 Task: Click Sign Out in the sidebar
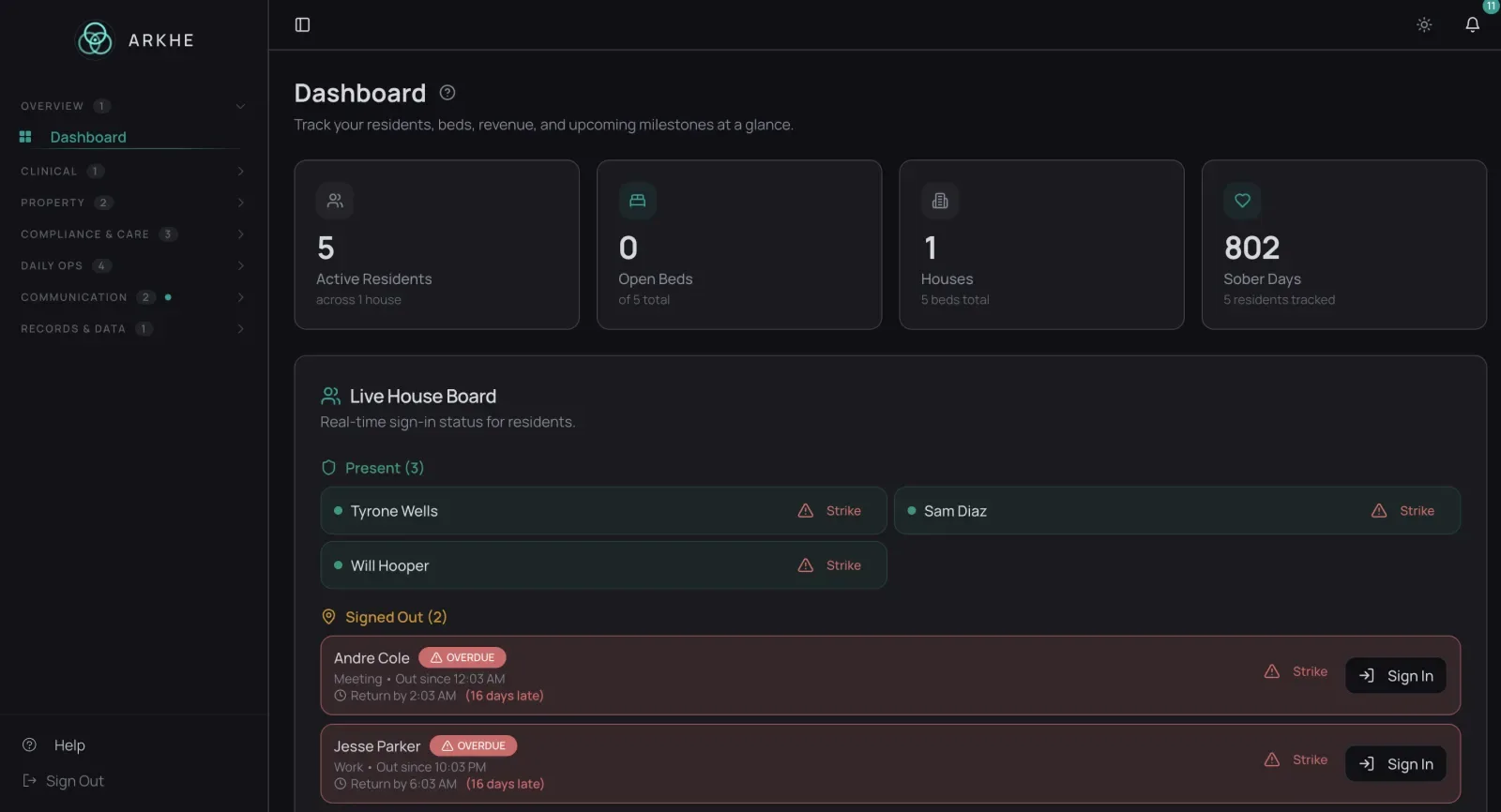tap(75, 781)
